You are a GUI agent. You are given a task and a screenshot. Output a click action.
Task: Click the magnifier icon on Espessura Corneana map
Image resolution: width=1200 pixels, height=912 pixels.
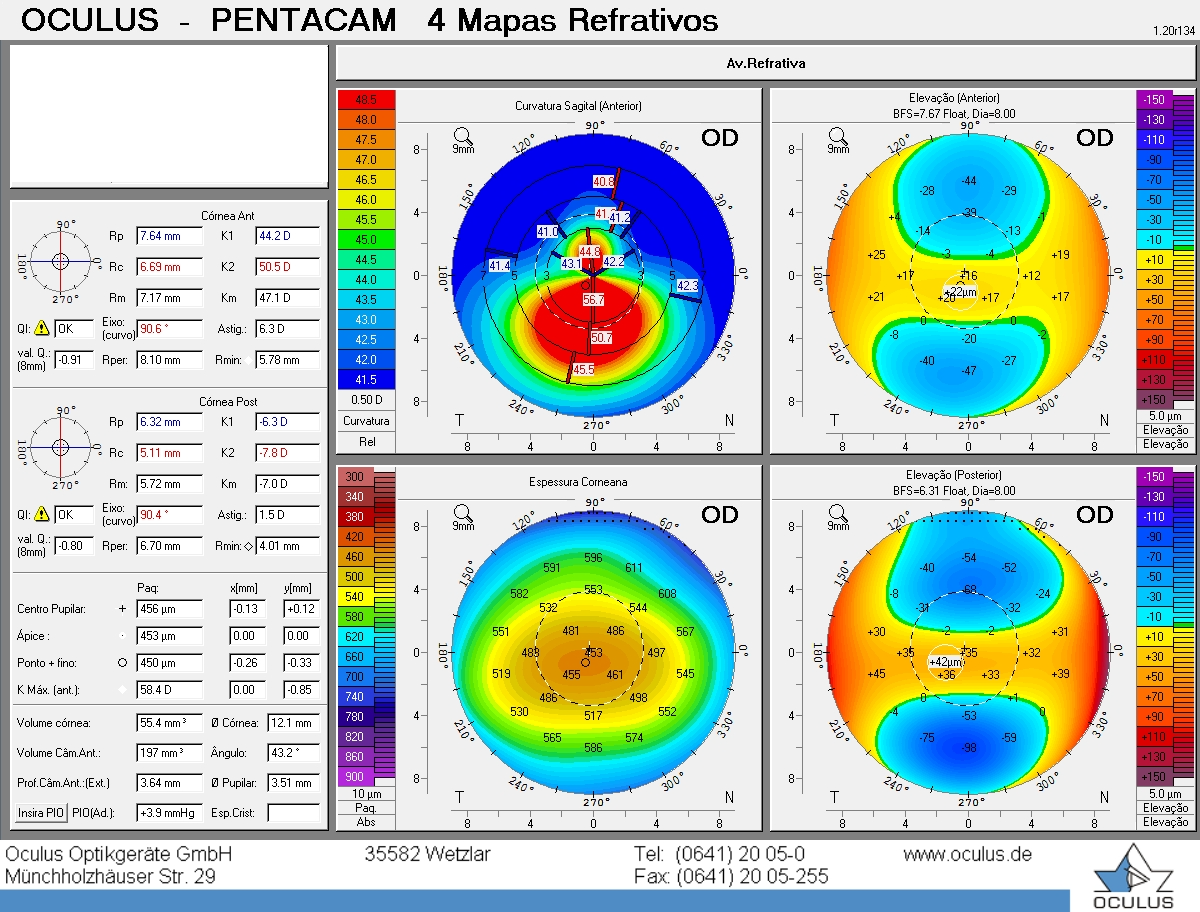pyautogui.click(x=463, y=512)
